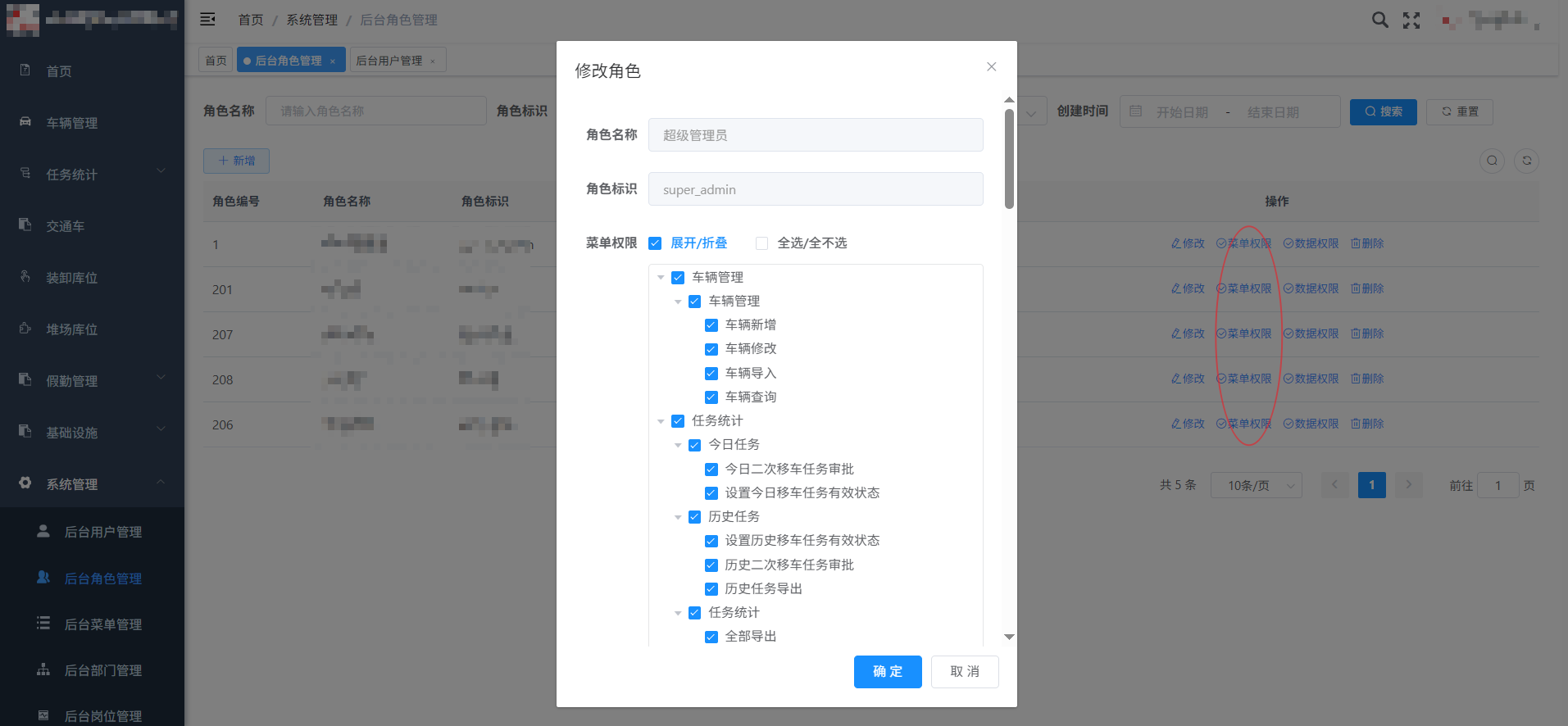1568x726 pixels.
Task: Click the 重置 reset button
Action: (1460, 111)
